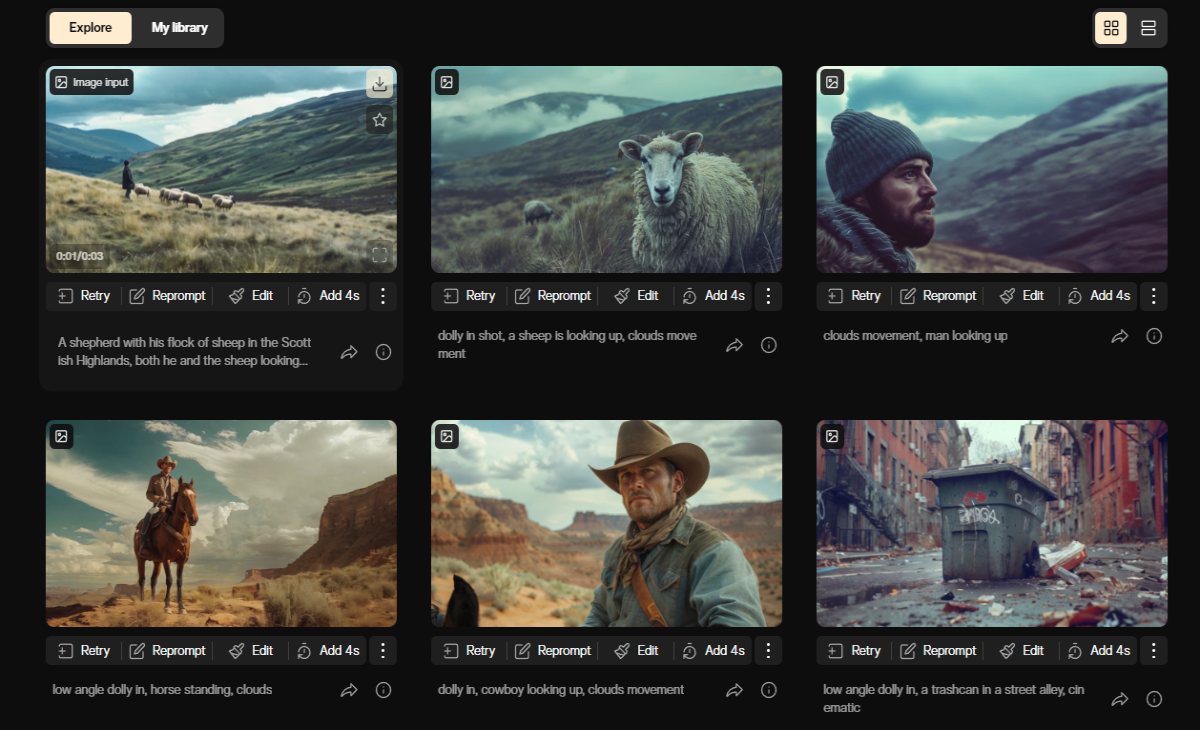Show info for man looking up clip
This screenshot has height=730, width=1200.
click(x=1154, y=336)
